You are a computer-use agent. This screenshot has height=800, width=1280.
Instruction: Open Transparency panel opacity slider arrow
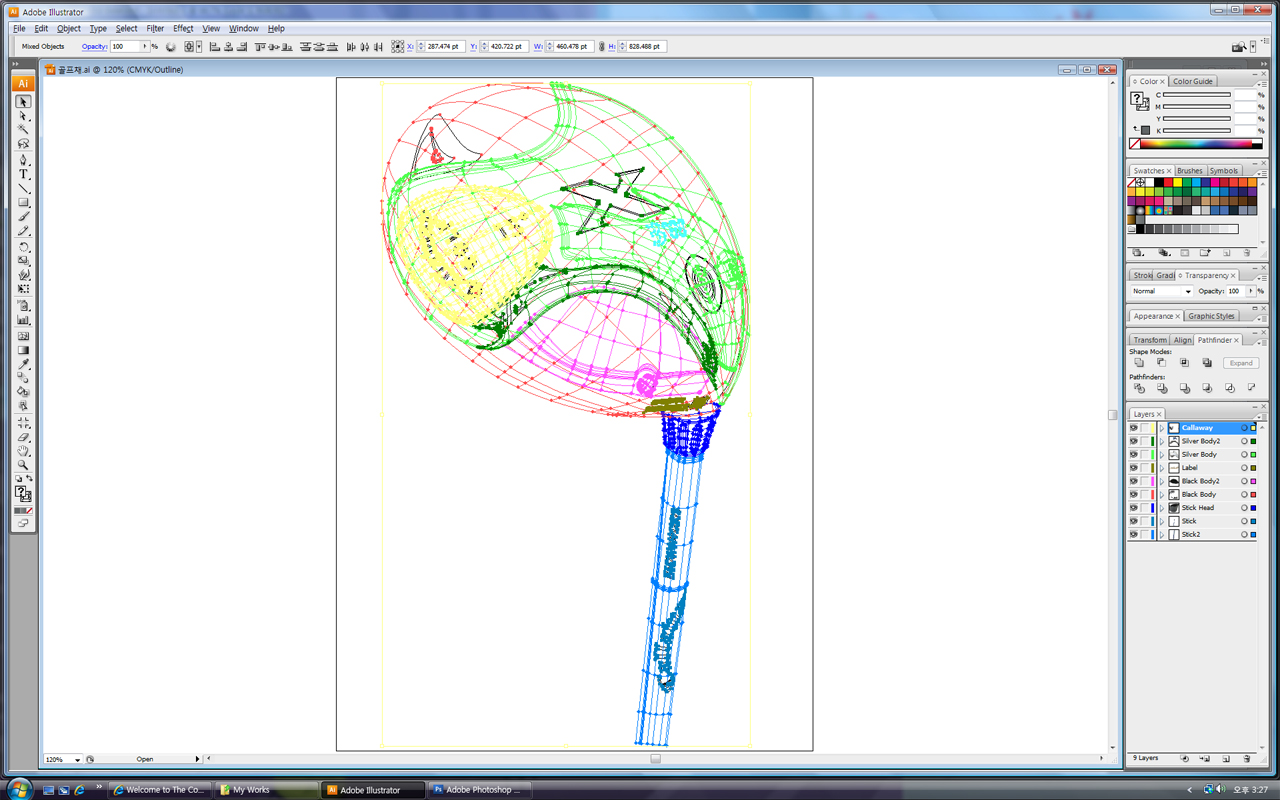(1250, 291)
